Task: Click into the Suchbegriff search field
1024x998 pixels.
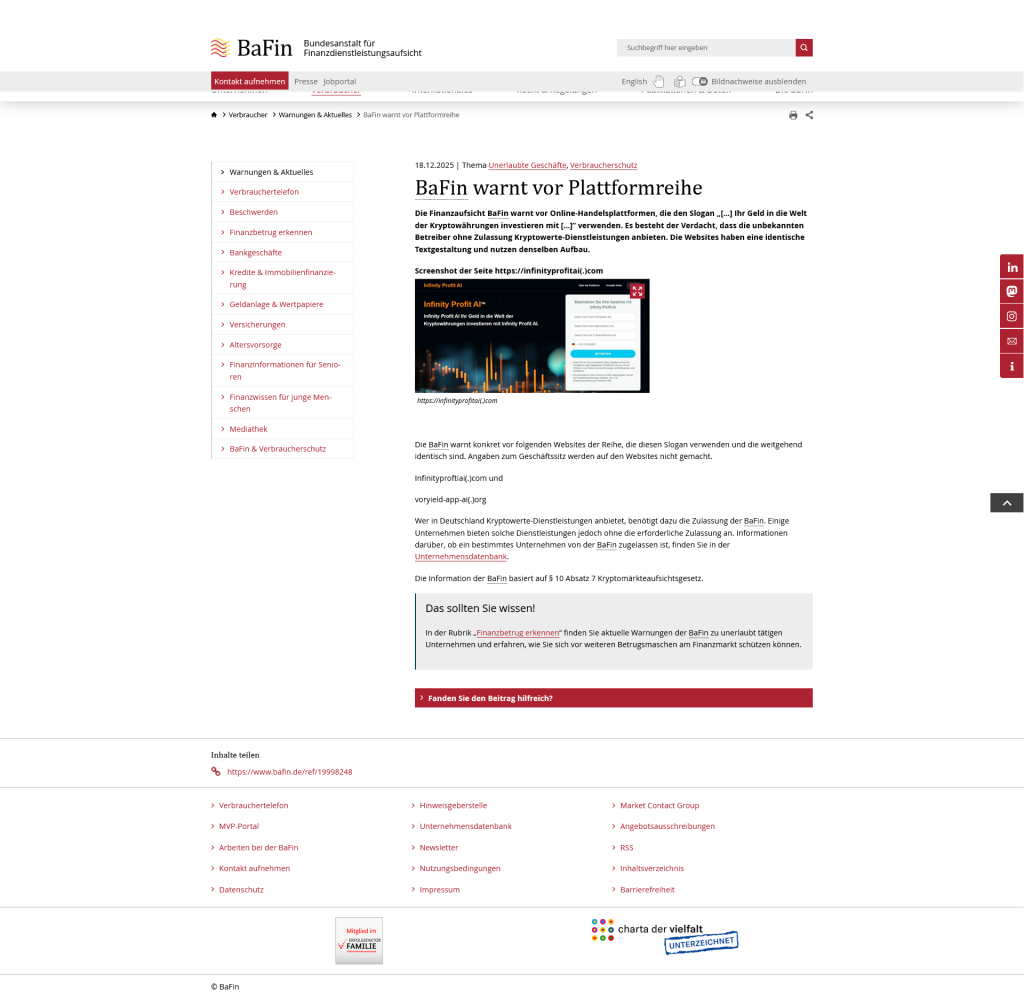Action: (x=706, y=48)
